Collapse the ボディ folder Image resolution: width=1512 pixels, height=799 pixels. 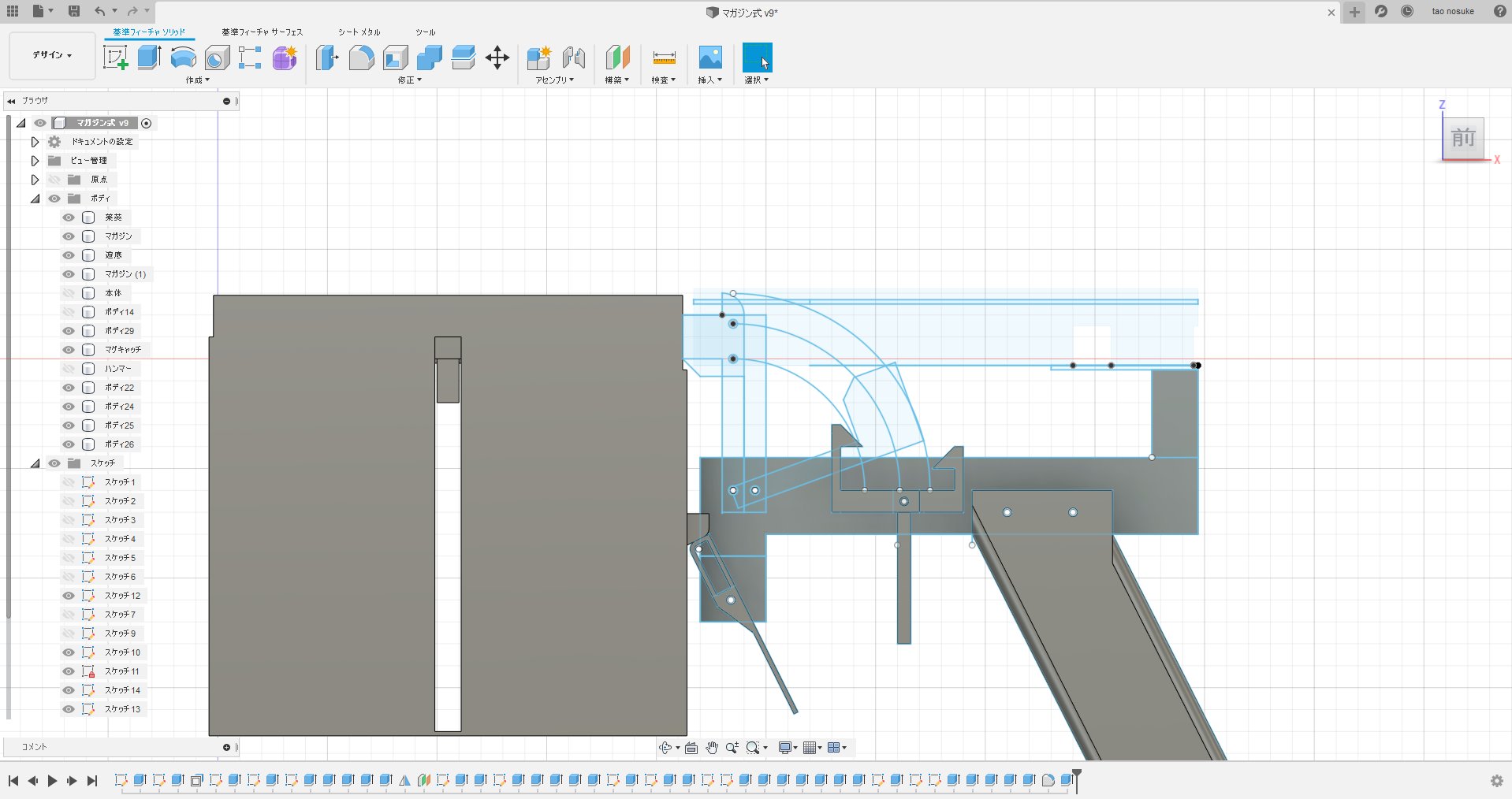[x=35, y=199]
